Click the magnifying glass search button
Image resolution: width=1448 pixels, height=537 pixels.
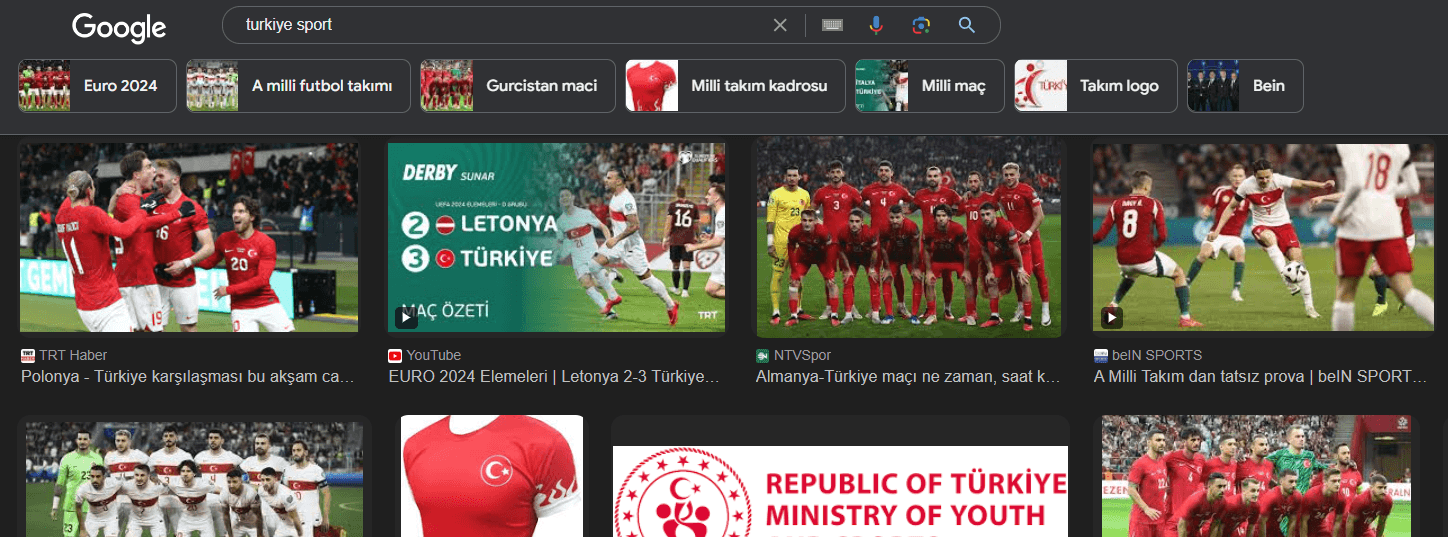click(x=966, y=25)
